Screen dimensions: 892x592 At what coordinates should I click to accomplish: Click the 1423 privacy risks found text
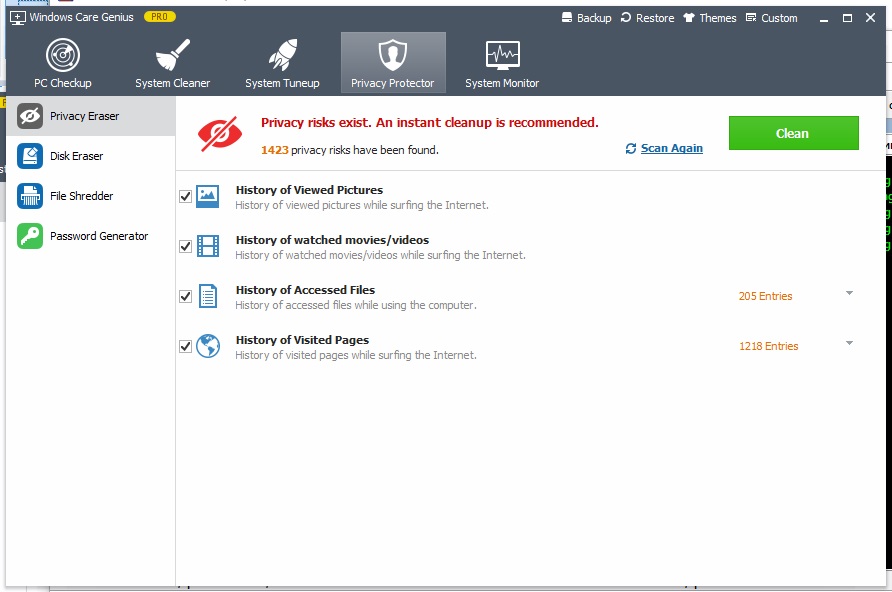(350, 150)
